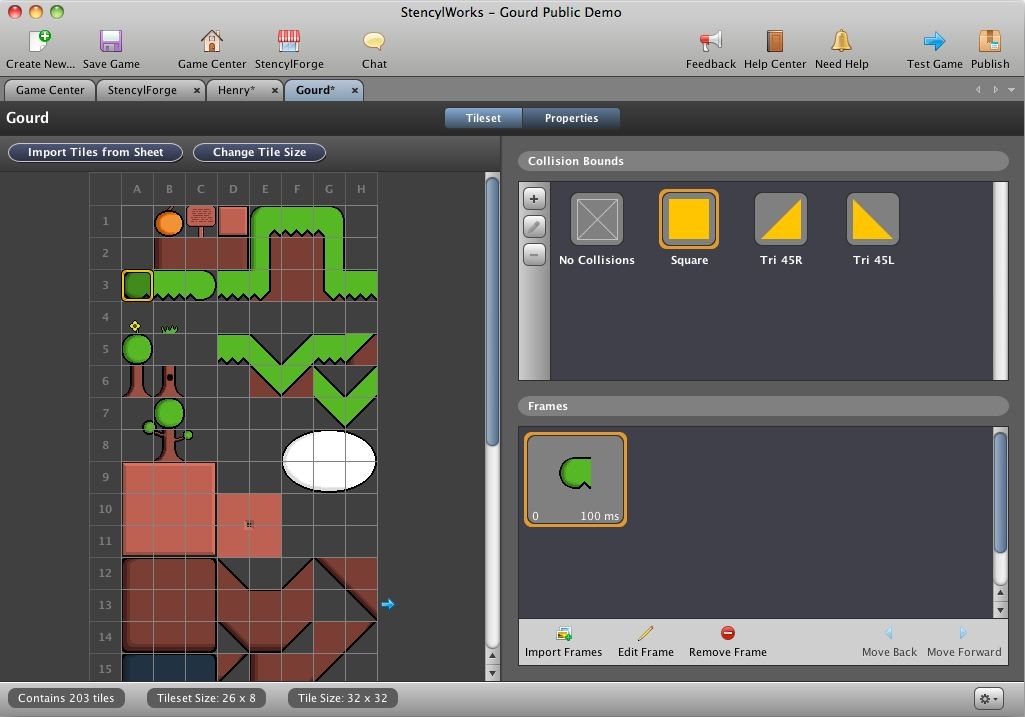The width and height of the screenshot is (1025, 717).
Task: Remove collision shape with minus button
Action: (534, 255)
